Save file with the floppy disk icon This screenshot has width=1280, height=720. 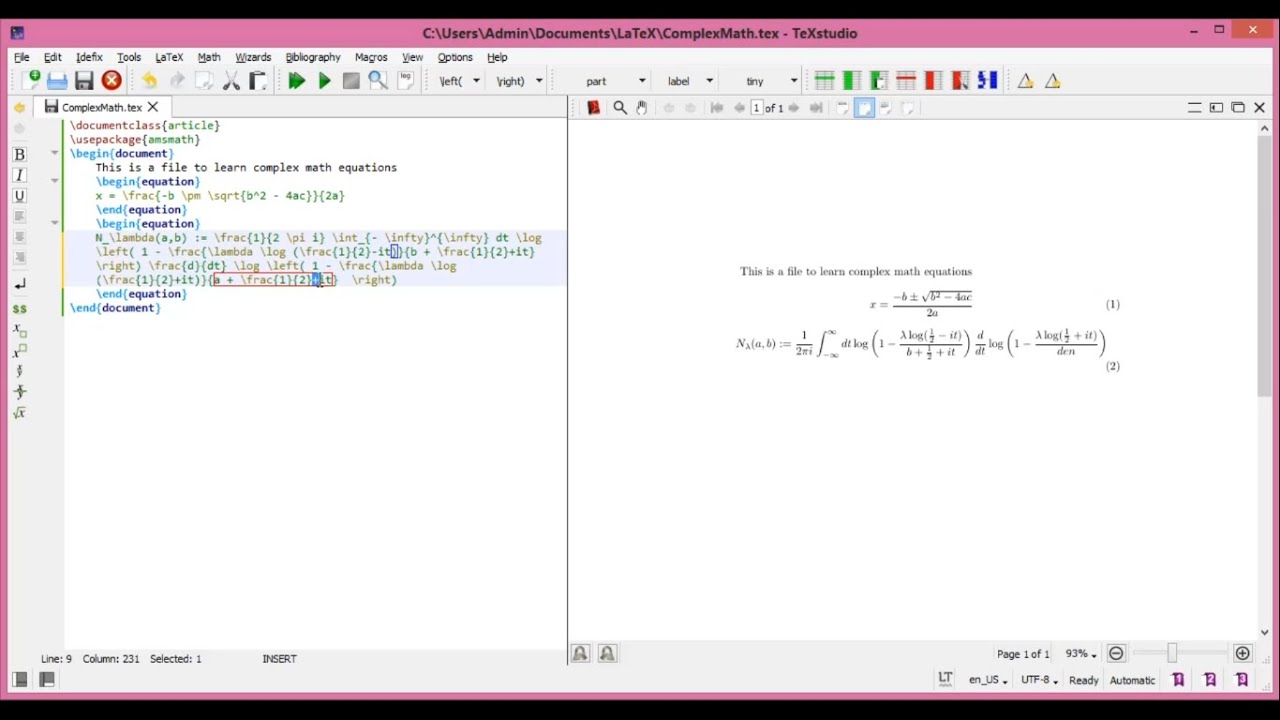click(x=84, y=81)
